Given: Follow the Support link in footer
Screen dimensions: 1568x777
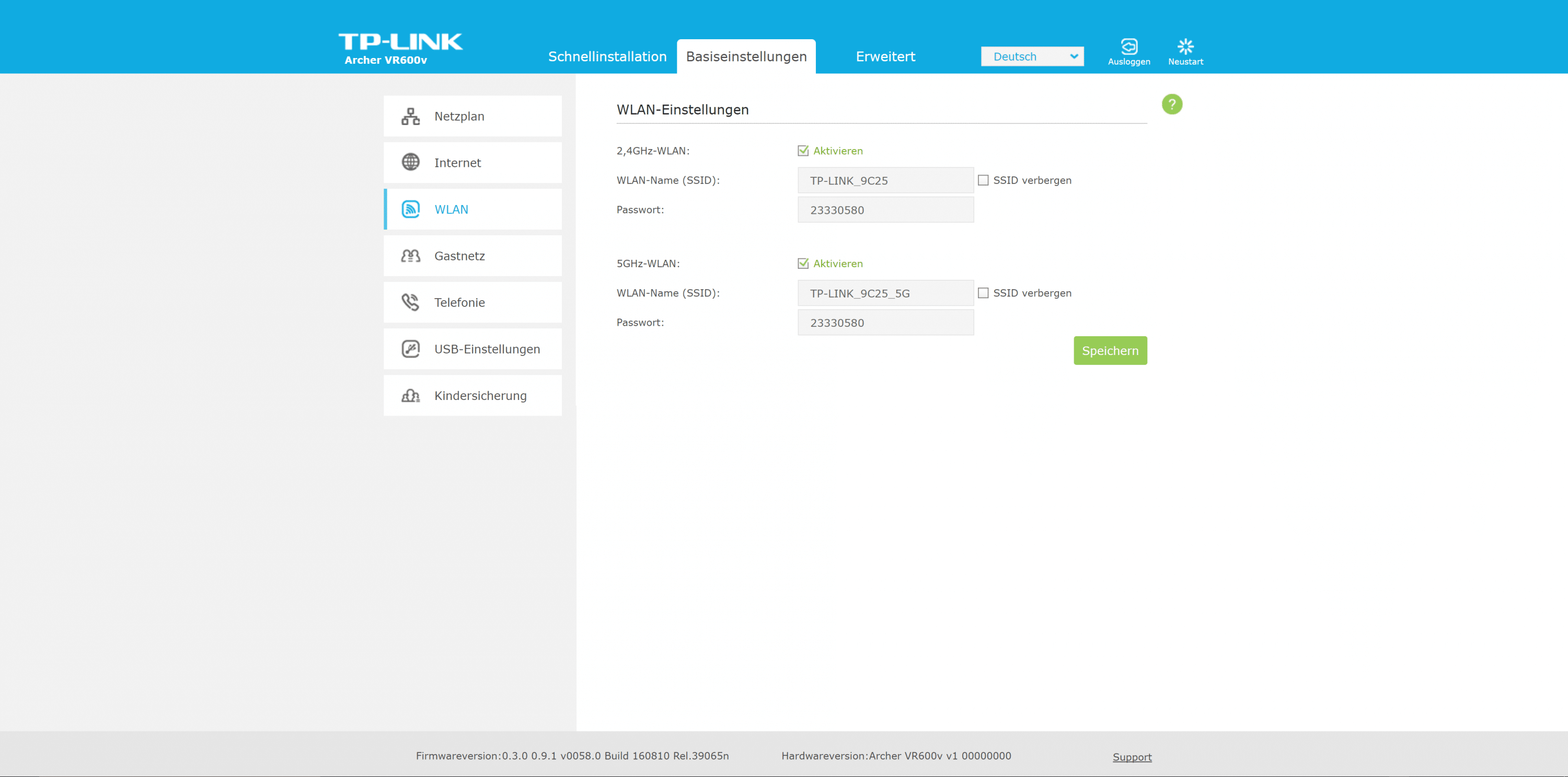Looking at the screenshot, I should pos(1132,757).
